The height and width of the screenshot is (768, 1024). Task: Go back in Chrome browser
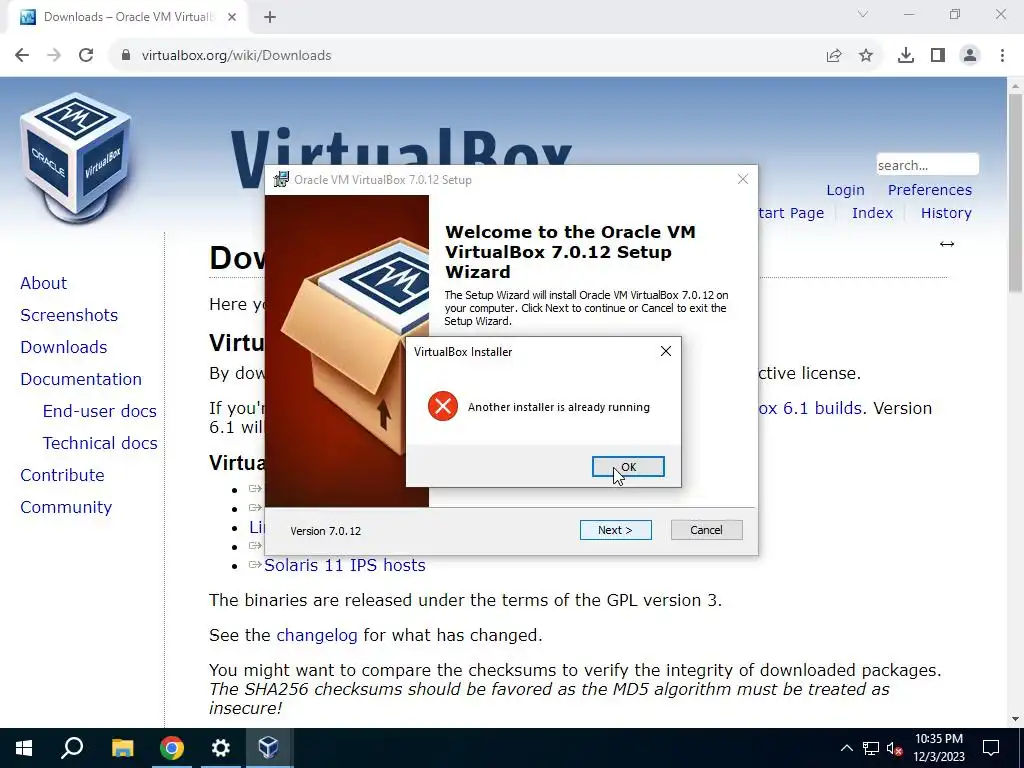click(22, 55)
